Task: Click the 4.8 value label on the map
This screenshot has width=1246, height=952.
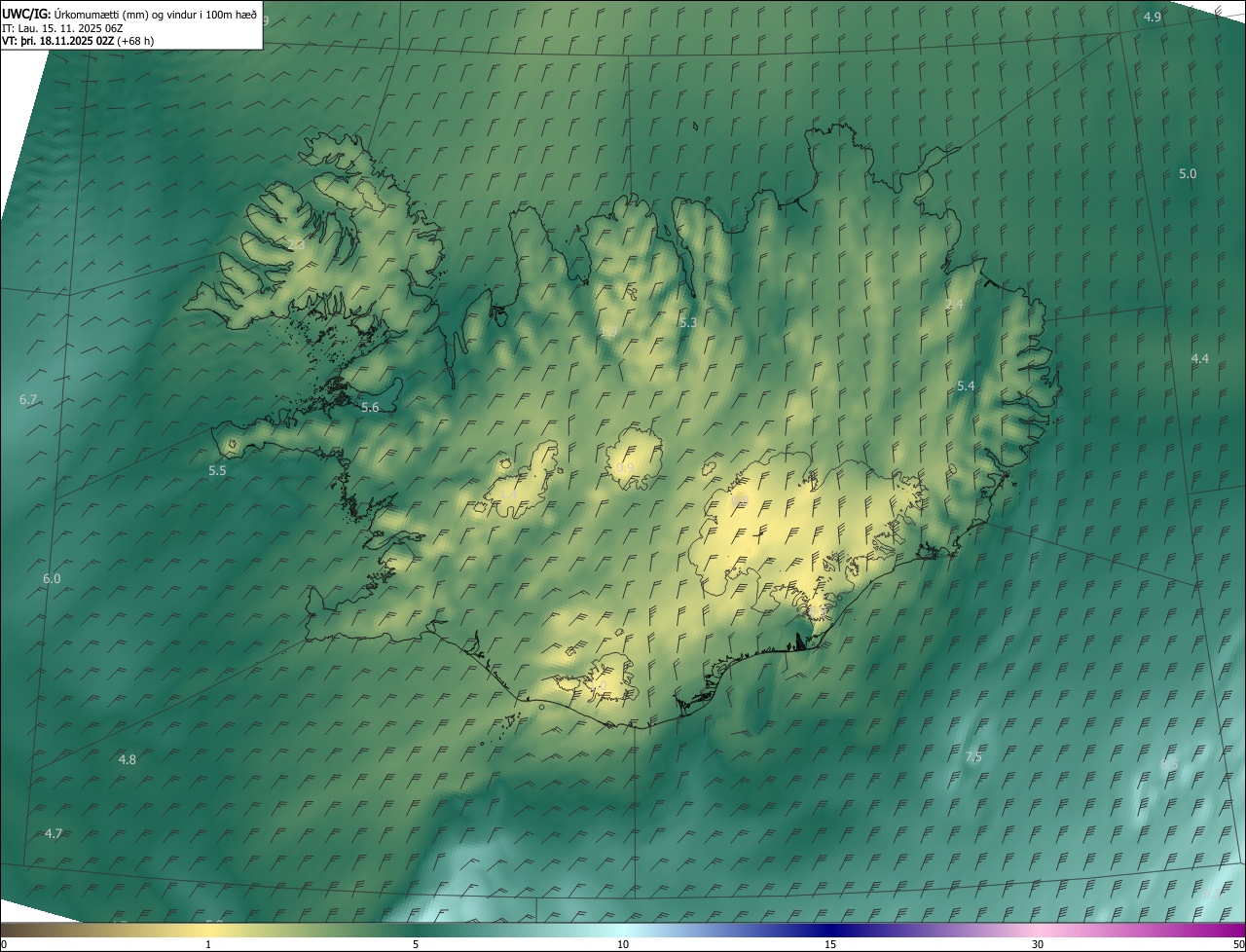Action: click(x=127, y=759)
